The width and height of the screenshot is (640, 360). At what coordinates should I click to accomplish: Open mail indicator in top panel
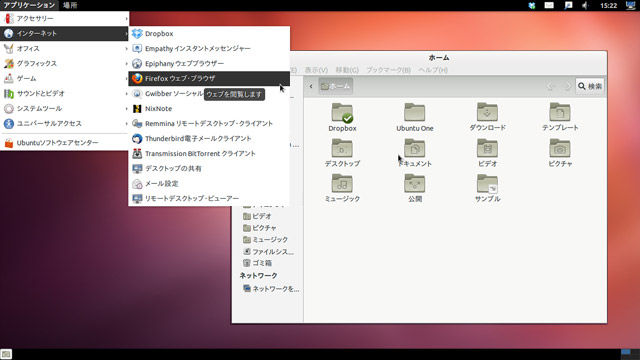pos(549,5)
